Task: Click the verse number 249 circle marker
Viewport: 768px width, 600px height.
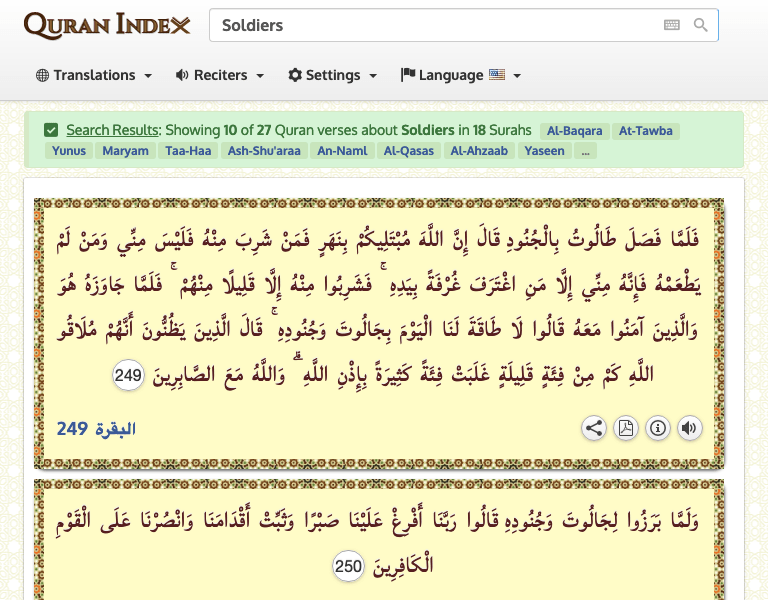Action: pyautogui.click(x=129, y=376)
